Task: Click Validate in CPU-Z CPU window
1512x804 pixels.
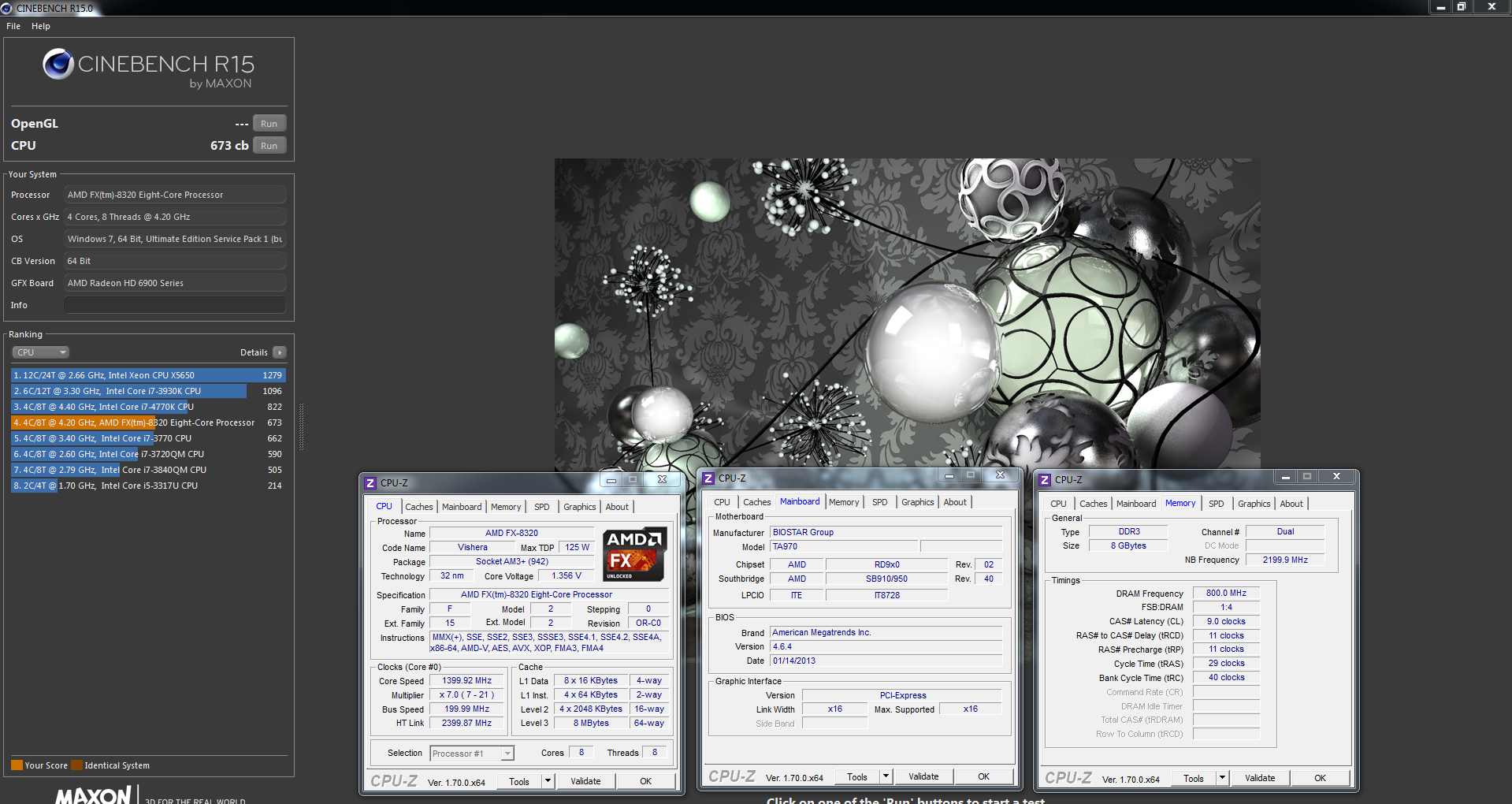Action: click(585, 781)
